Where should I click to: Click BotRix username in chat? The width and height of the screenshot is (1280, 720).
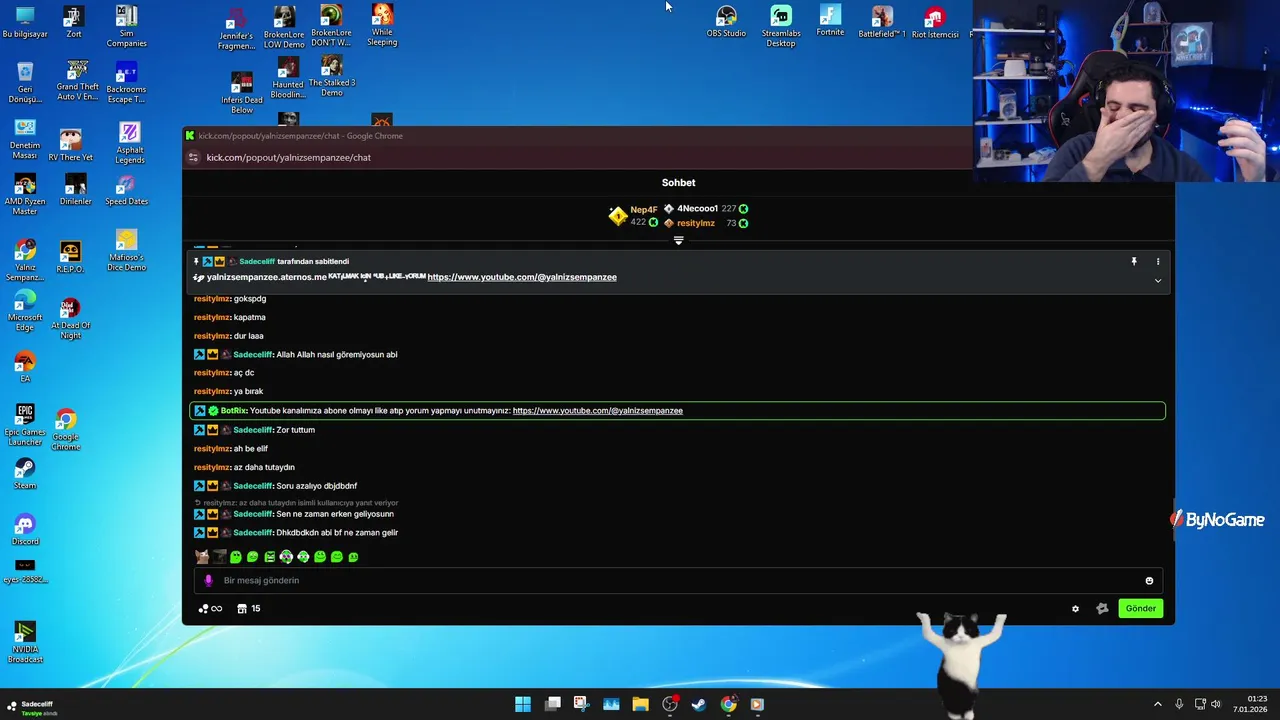(x=233, y=411)
